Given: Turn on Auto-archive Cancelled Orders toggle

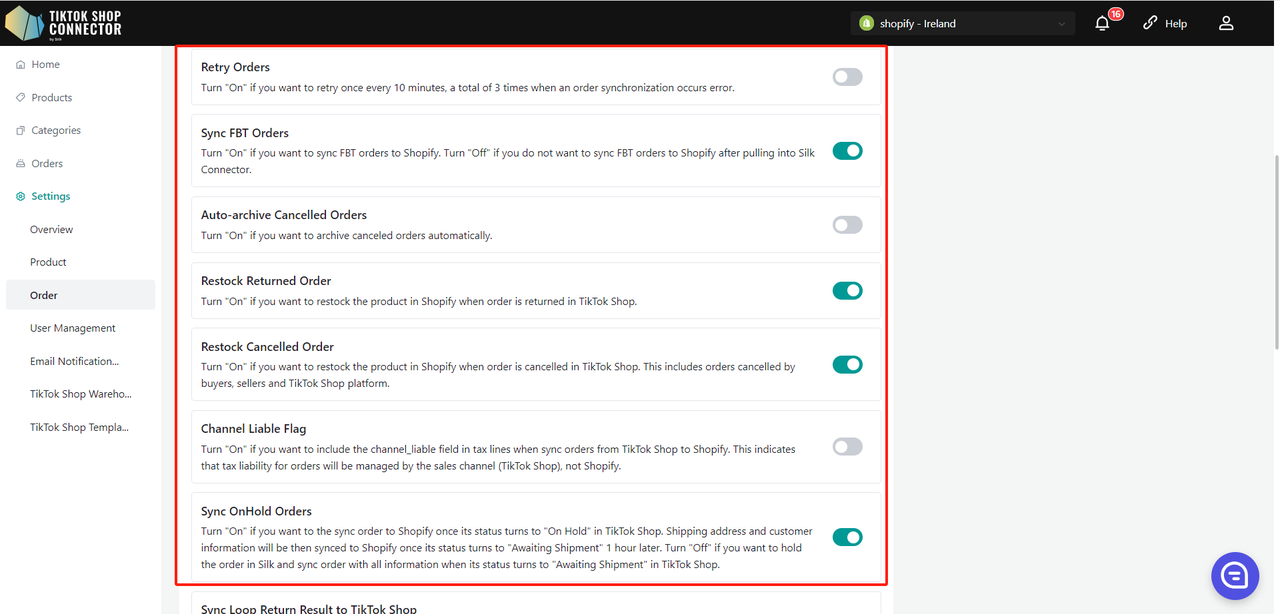Looking at the screenshot, I should (x=847, y=225).
